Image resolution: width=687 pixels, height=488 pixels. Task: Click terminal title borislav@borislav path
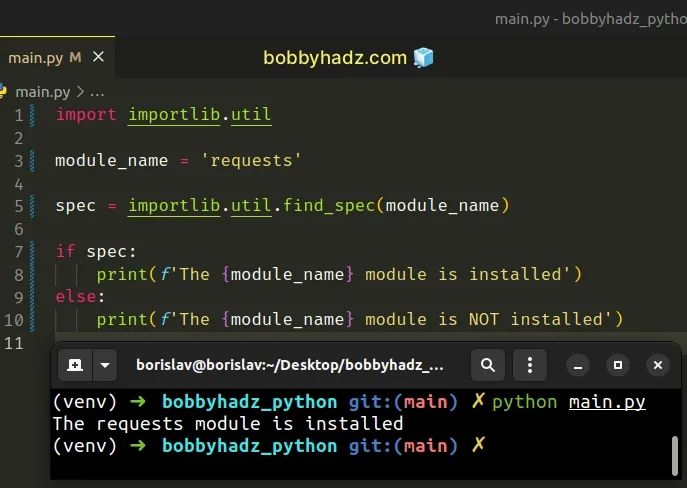[x=290, y=365]
